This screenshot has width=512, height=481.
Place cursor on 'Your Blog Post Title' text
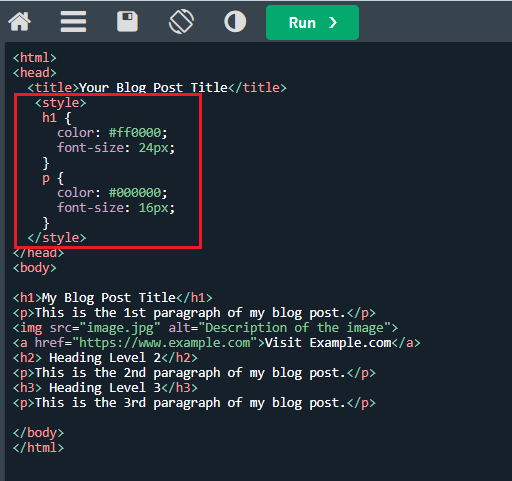(x=153, y=88)
